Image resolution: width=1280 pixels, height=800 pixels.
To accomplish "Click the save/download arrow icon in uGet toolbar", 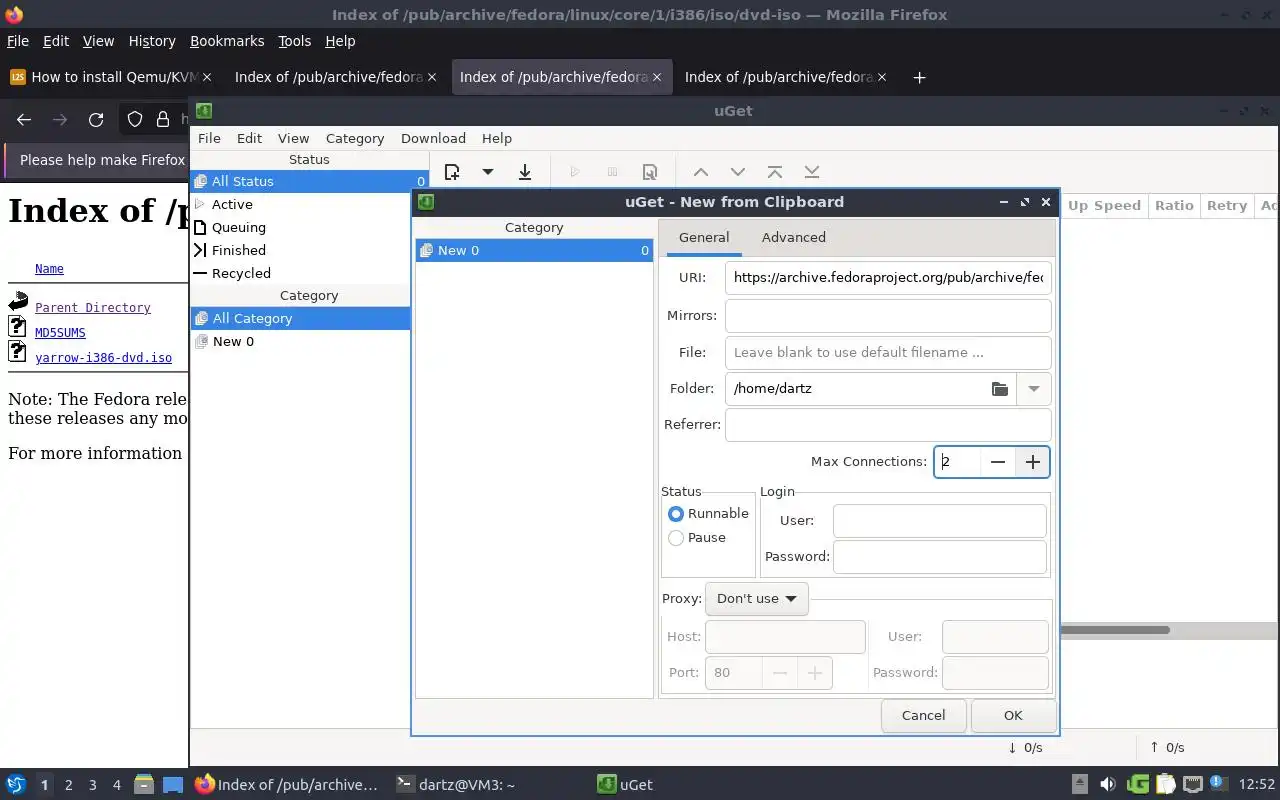I will pyautogui.click(x=525, y=172).
